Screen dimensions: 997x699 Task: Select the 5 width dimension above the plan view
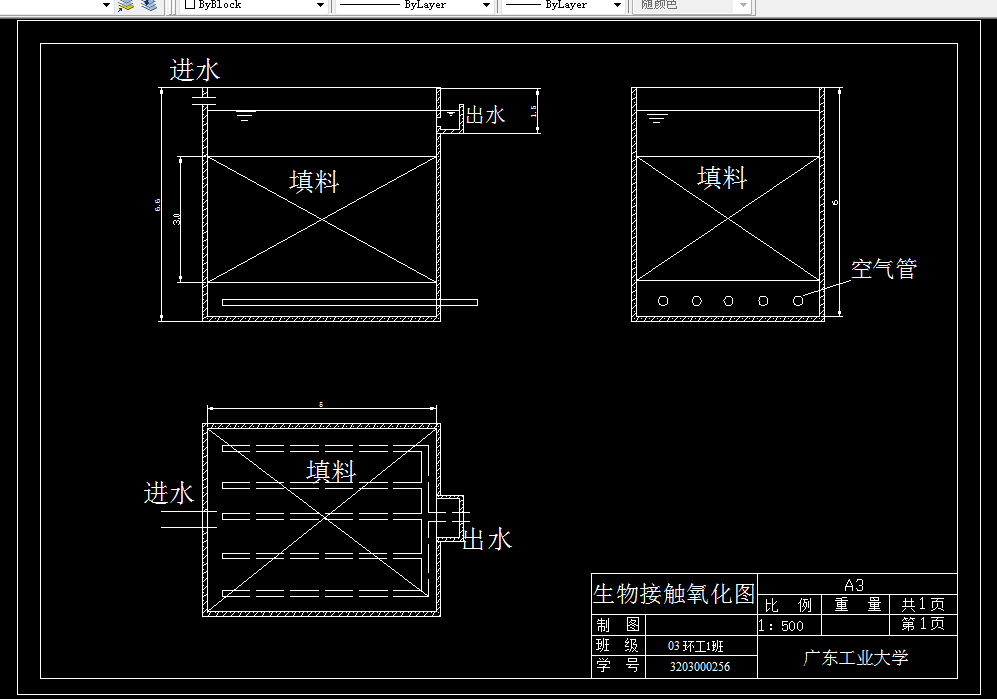321,404
